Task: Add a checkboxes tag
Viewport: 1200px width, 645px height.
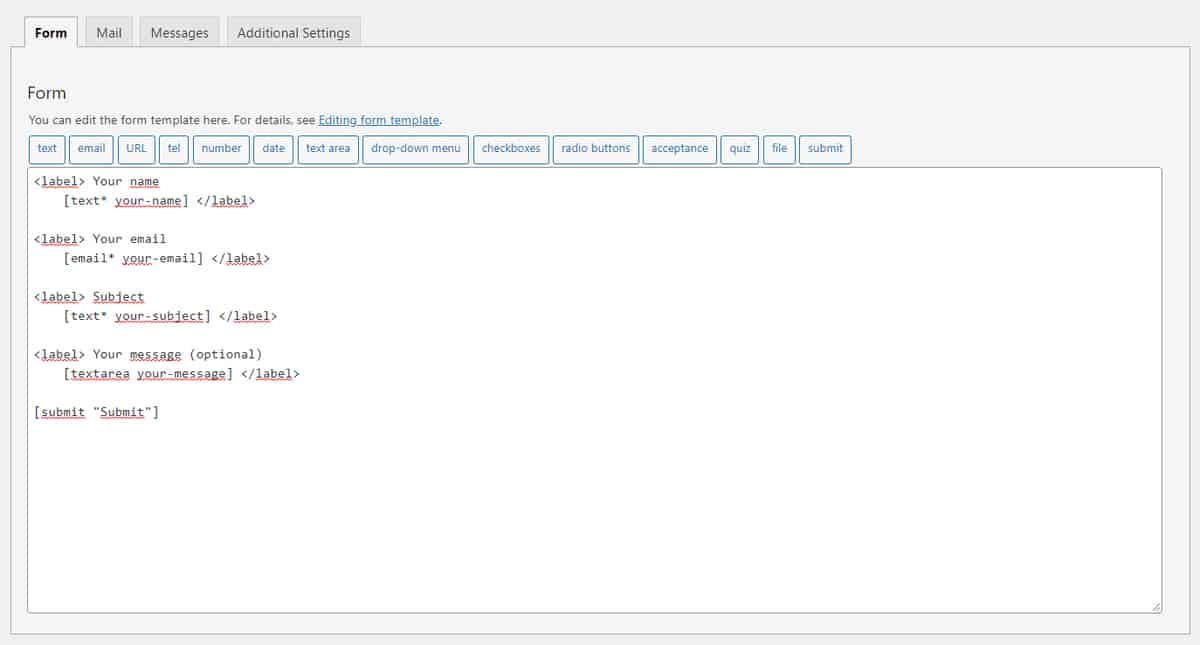Action: (511, 149)
